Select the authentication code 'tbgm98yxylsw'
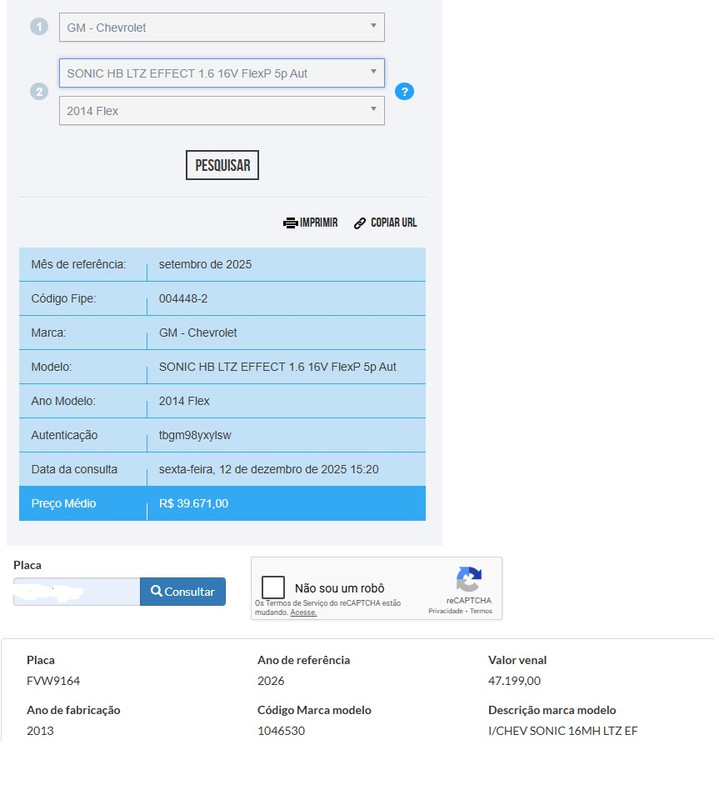719x800 pixels. click(x=195, y=436)
